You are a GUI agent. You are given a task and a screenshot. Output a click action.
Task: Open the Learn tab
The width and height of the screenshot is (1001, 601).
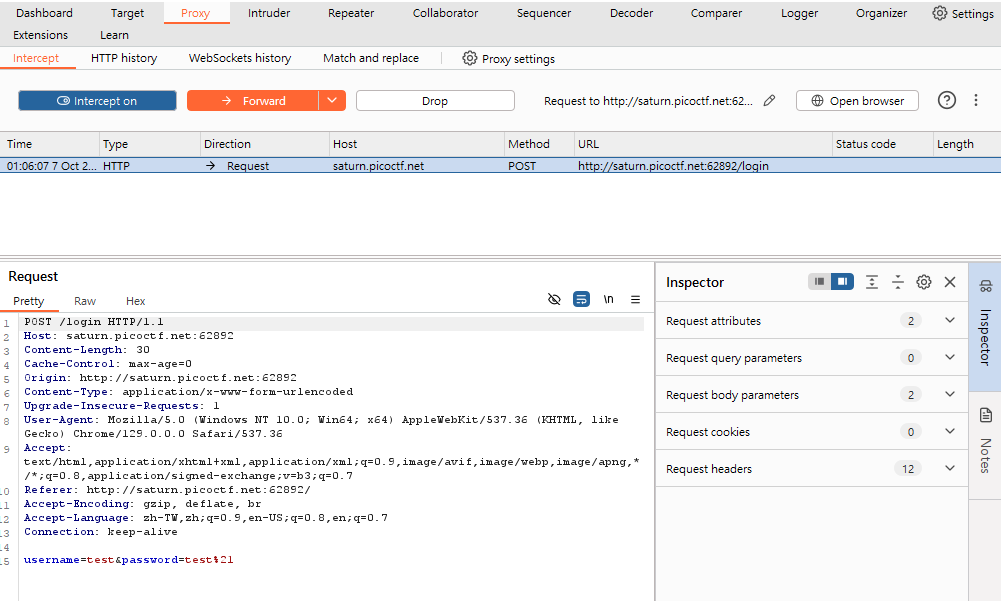(114, 35)
